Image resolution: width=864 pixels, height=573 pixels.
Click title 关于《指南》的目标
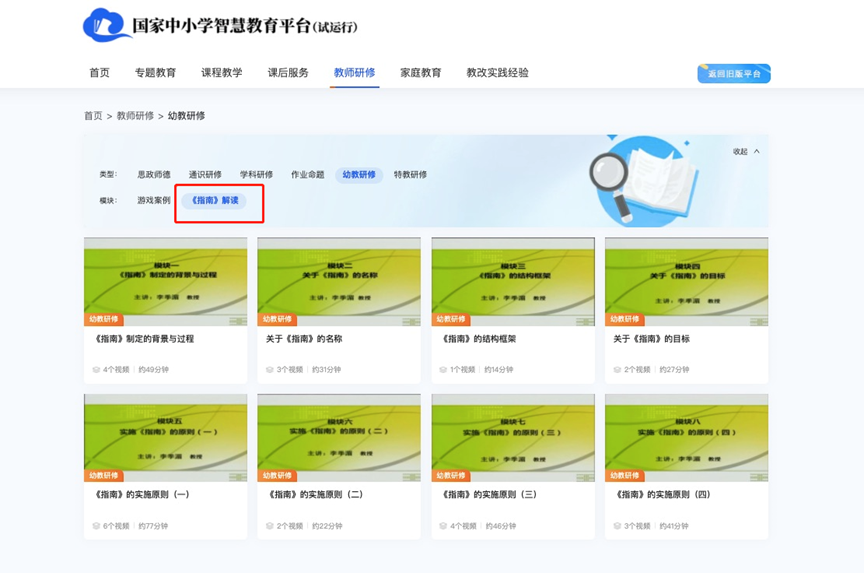(x=652, y=339)
